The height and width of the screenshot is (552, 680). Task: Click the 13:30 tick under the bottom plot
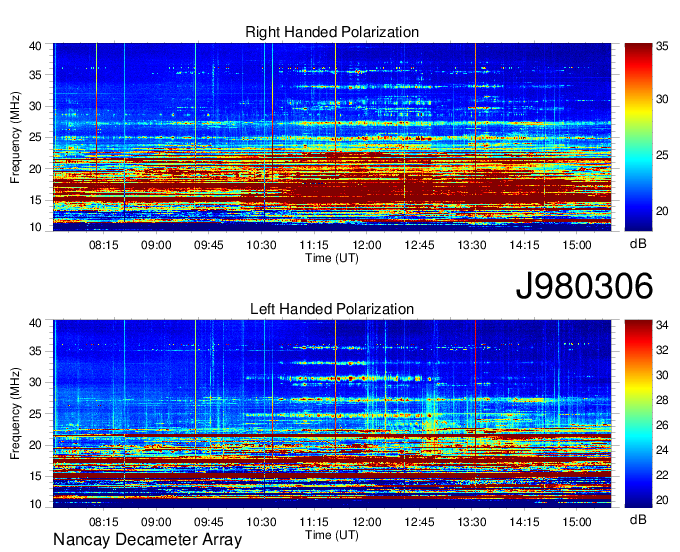click(x=472, y=522)
